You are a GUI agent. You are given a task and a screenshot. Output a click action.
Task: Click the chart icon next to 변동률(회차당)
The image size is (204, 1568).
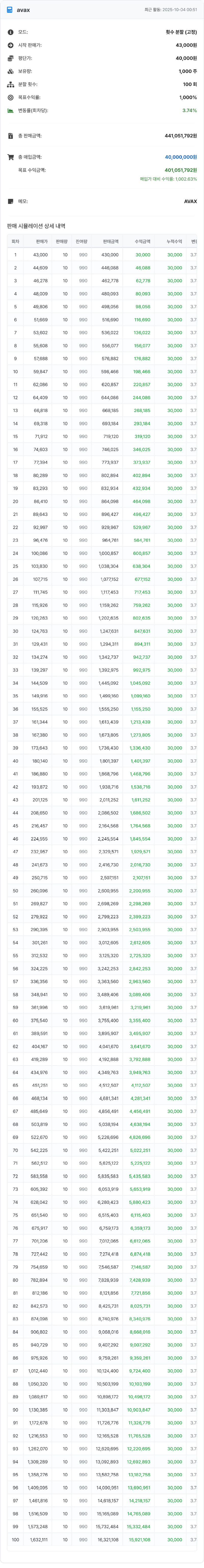click(10, 111)
